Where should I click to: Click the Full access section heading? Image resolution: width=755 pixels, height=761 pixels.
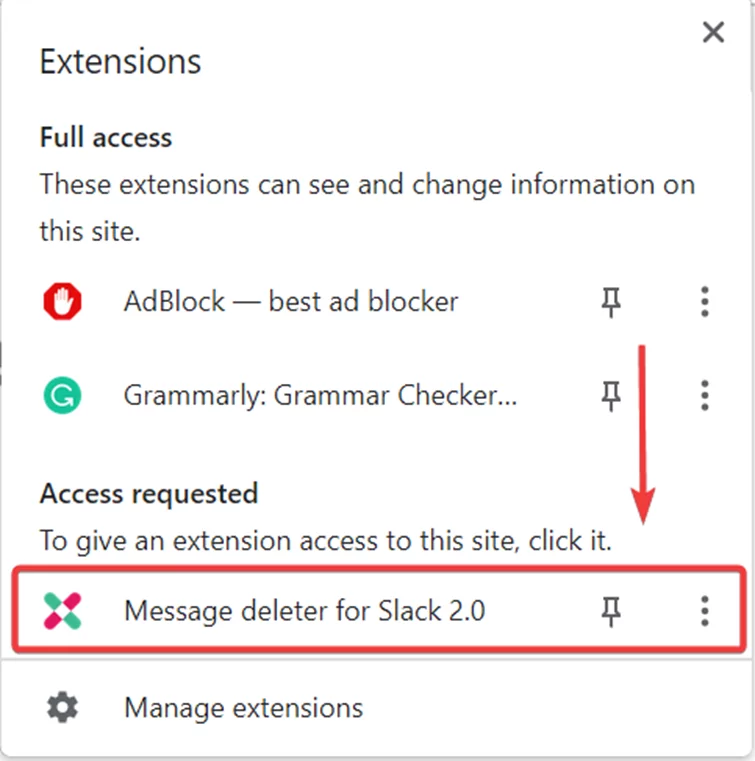[x=106, y=137]
